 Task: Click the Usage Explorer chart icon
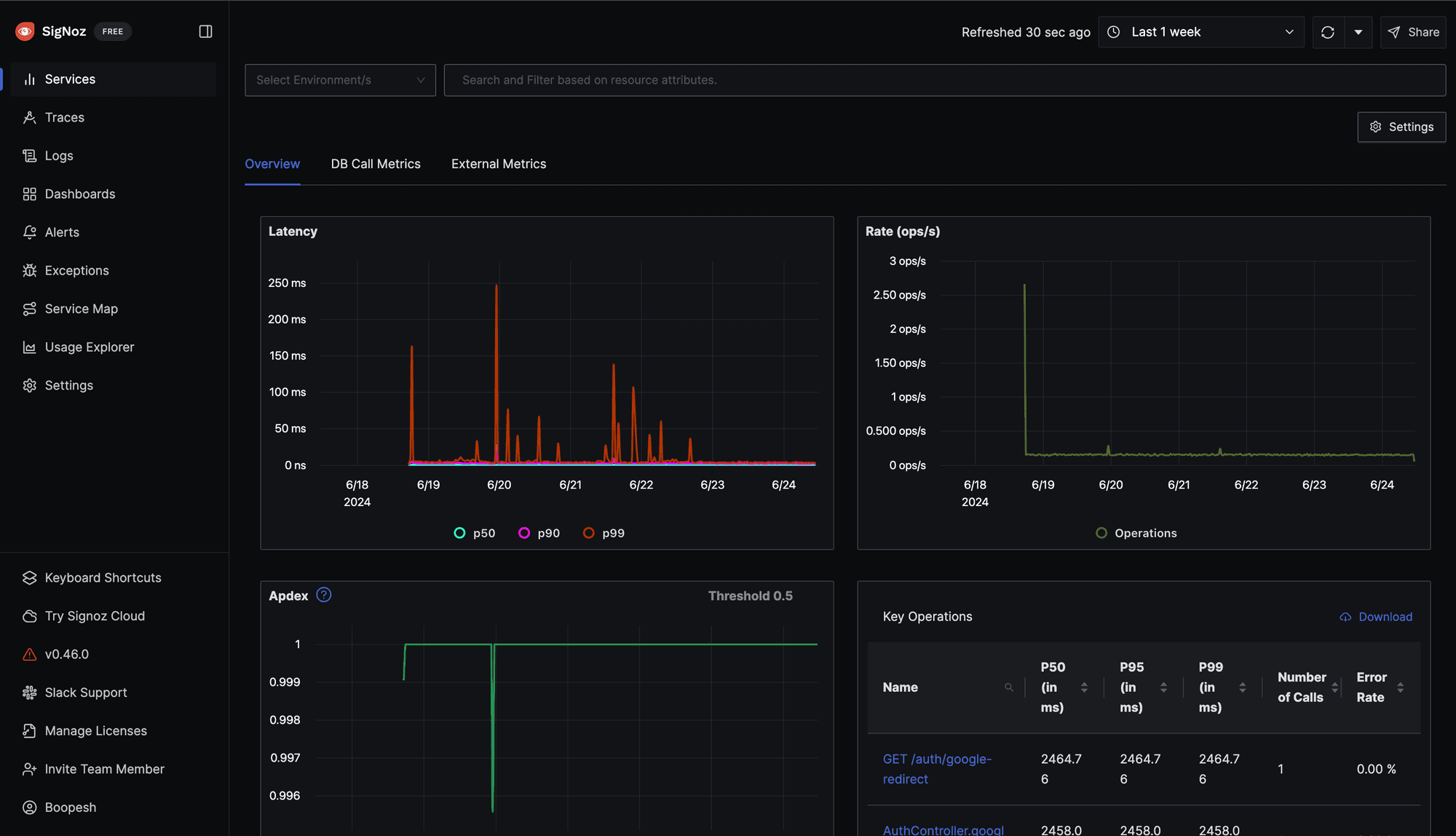click(x=29, y=347)
